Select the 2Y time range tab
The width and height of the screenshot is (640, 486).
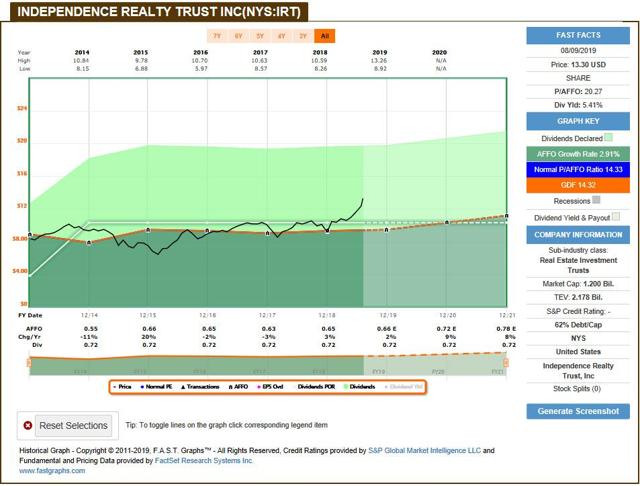pos(303,36)
